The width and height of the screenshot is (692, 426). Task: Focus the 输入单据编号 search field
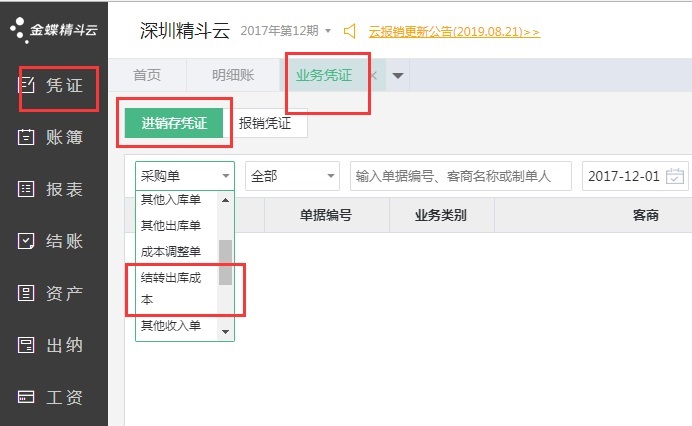461,176
